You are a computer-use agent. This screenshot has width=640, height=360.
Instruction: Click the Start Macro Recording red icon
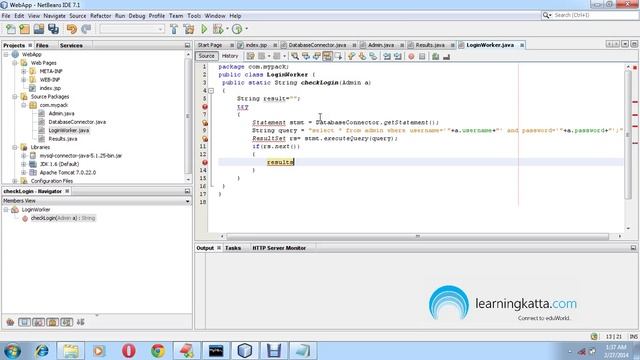click(411, 56)
